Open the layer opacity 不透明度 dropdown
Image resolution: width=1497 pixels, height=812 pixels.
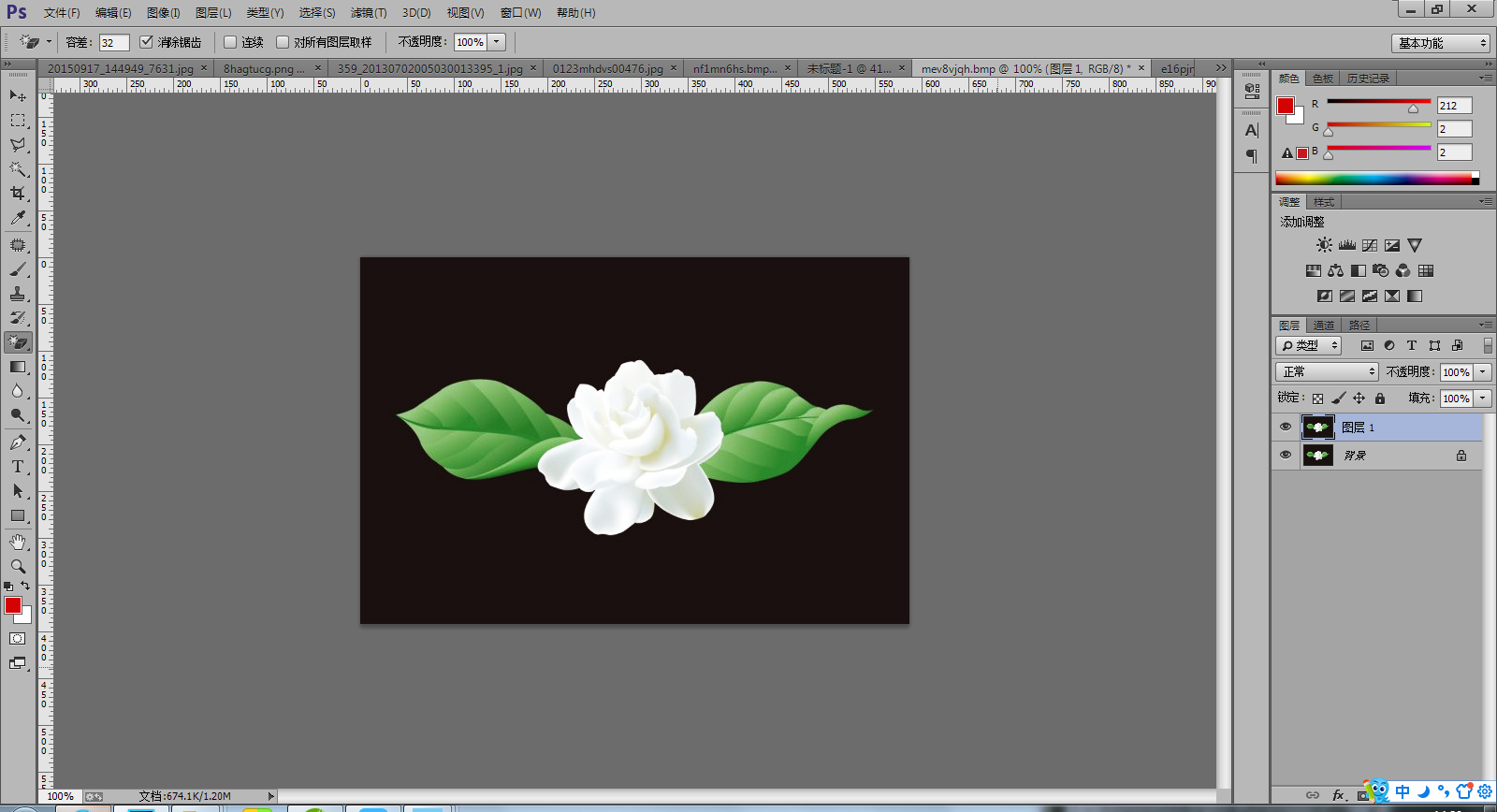point(1483,372)
